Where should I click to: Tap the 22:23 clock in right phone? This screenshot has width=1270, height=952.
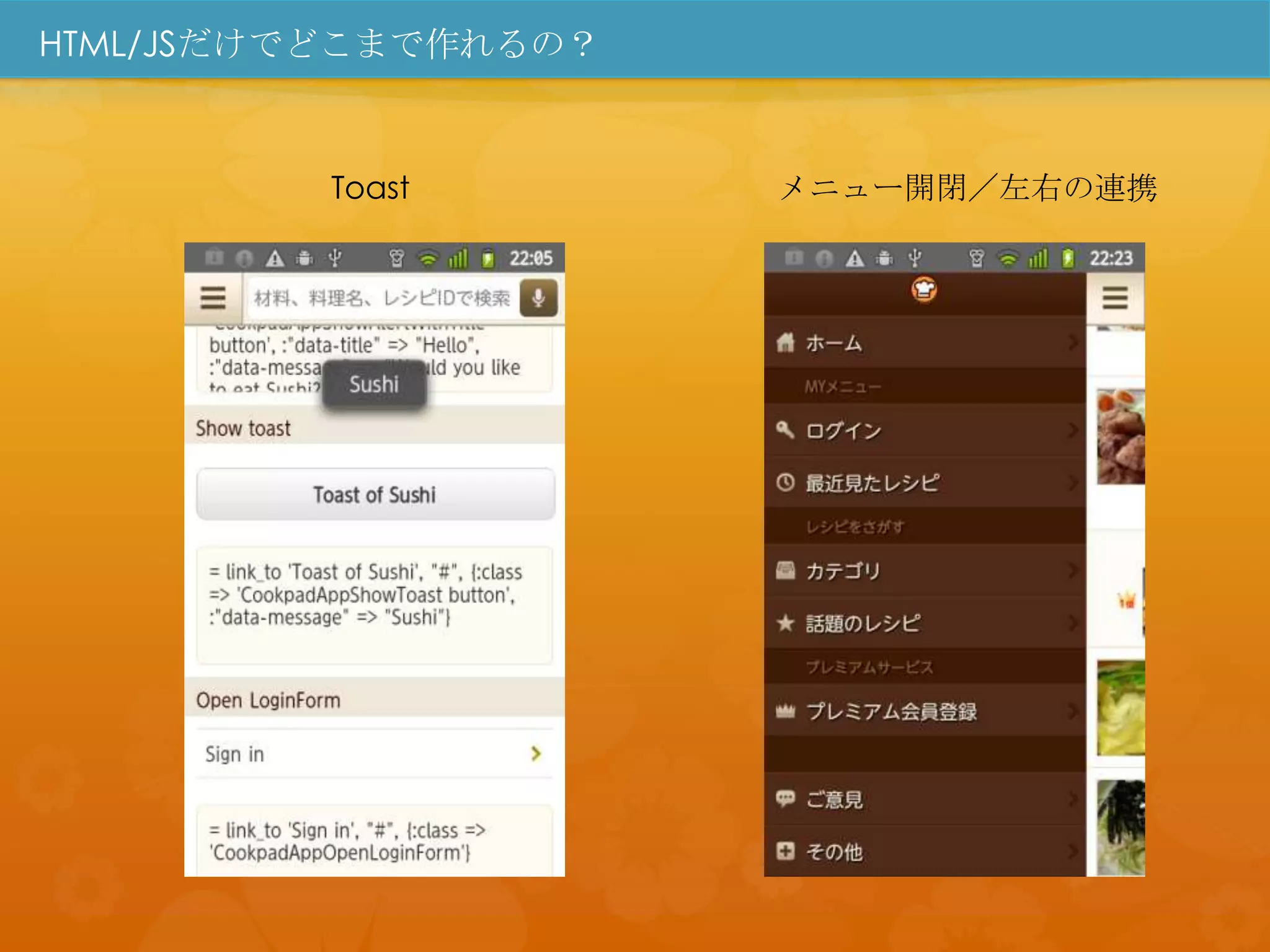pos(1111,258)
